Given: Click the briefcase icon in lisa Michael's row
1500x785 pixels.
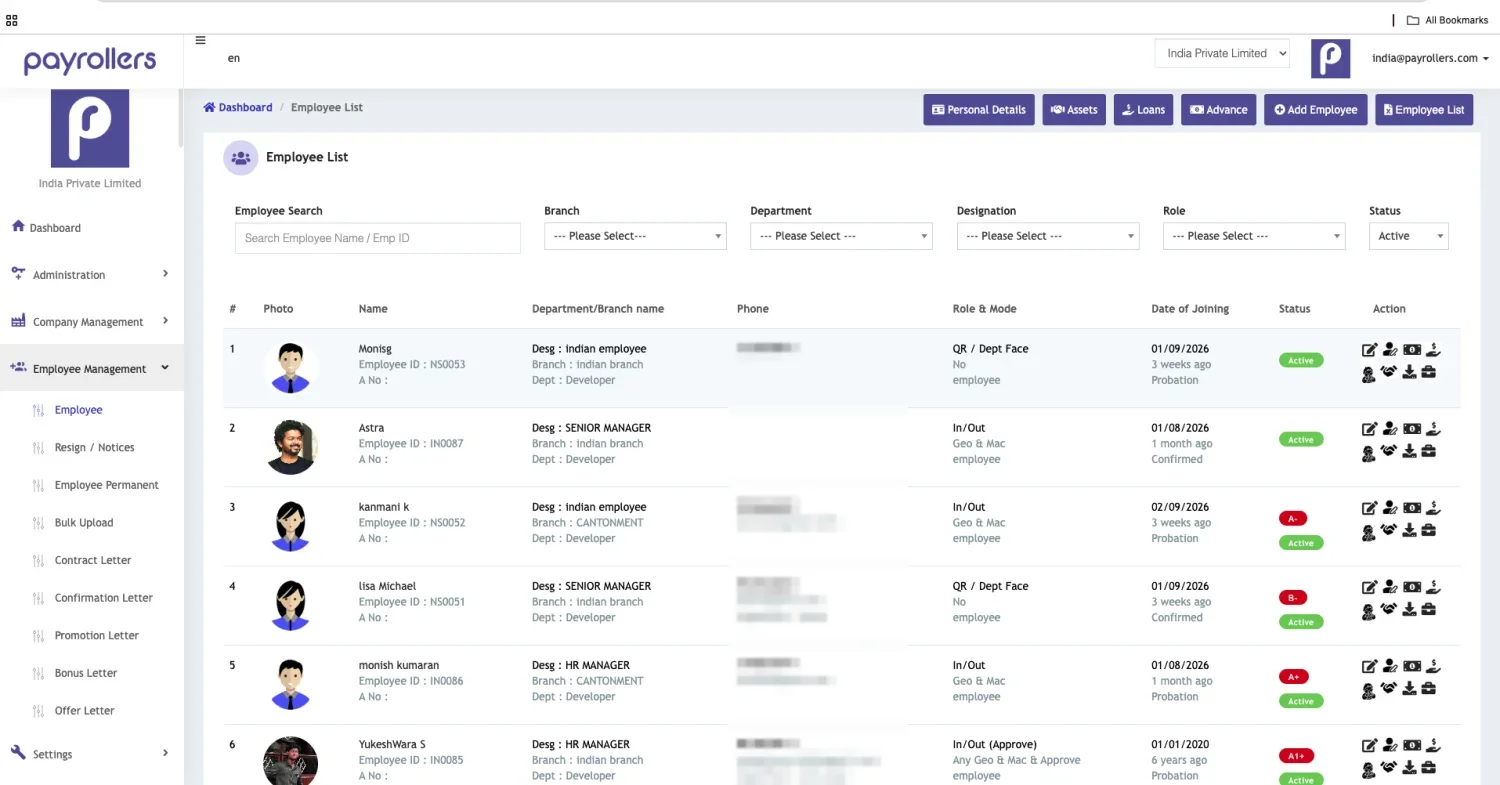Looking at the screenshot, I should point(1429,609).
